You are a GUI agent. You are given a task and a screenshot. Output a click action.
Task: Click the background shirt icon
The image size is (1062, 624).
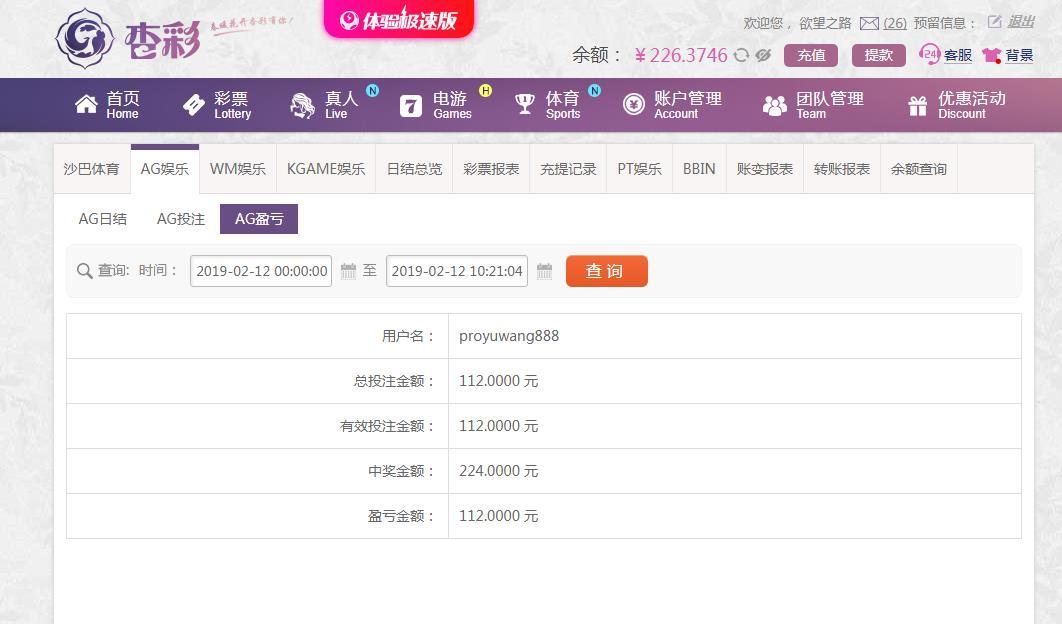pos(992,55)
